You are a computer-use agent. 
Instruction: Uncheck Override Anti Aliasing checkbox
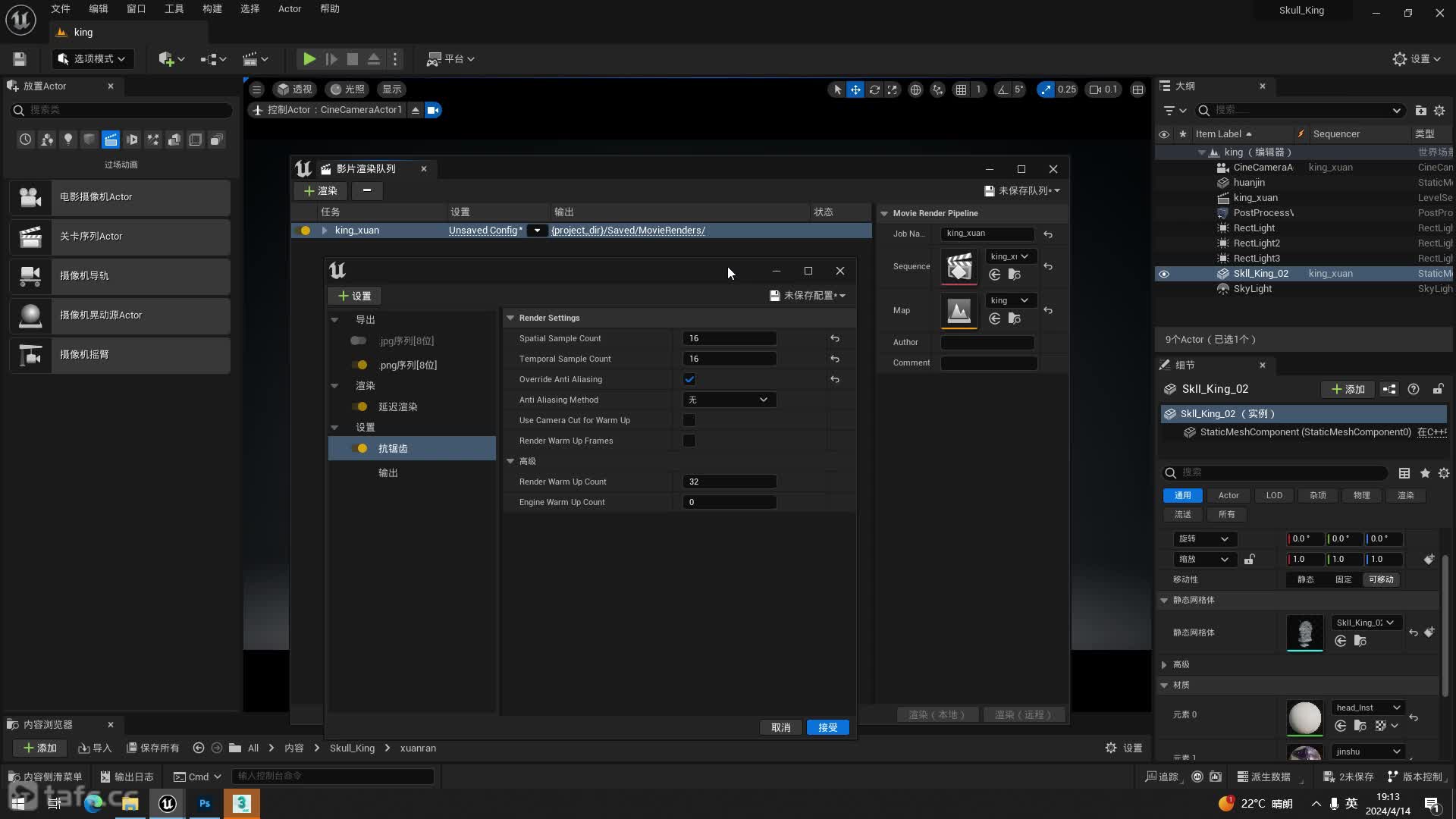coord(689,379)
